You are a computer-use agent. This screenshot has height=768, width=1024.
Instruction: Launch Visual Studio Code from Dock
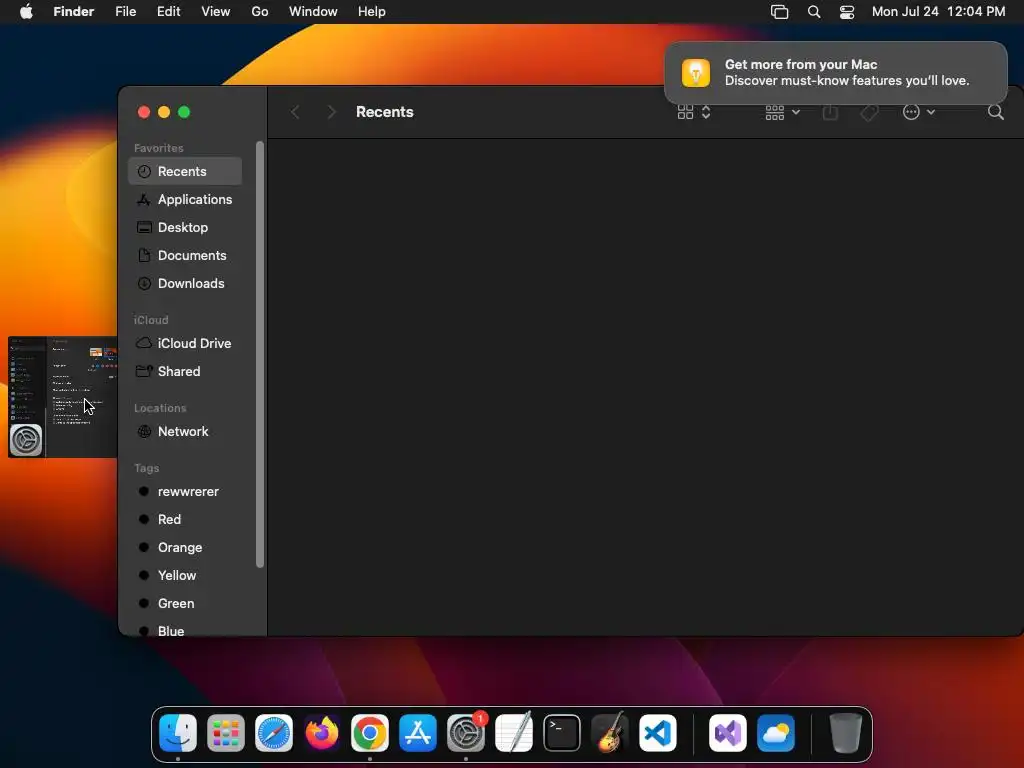658,733
